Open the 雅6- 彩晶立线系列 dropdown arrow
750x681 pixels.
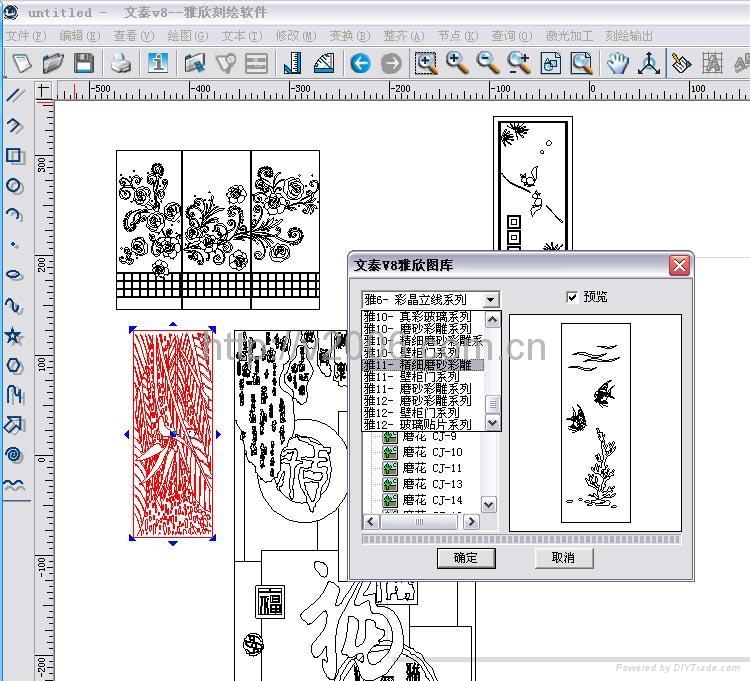[490, 300]
